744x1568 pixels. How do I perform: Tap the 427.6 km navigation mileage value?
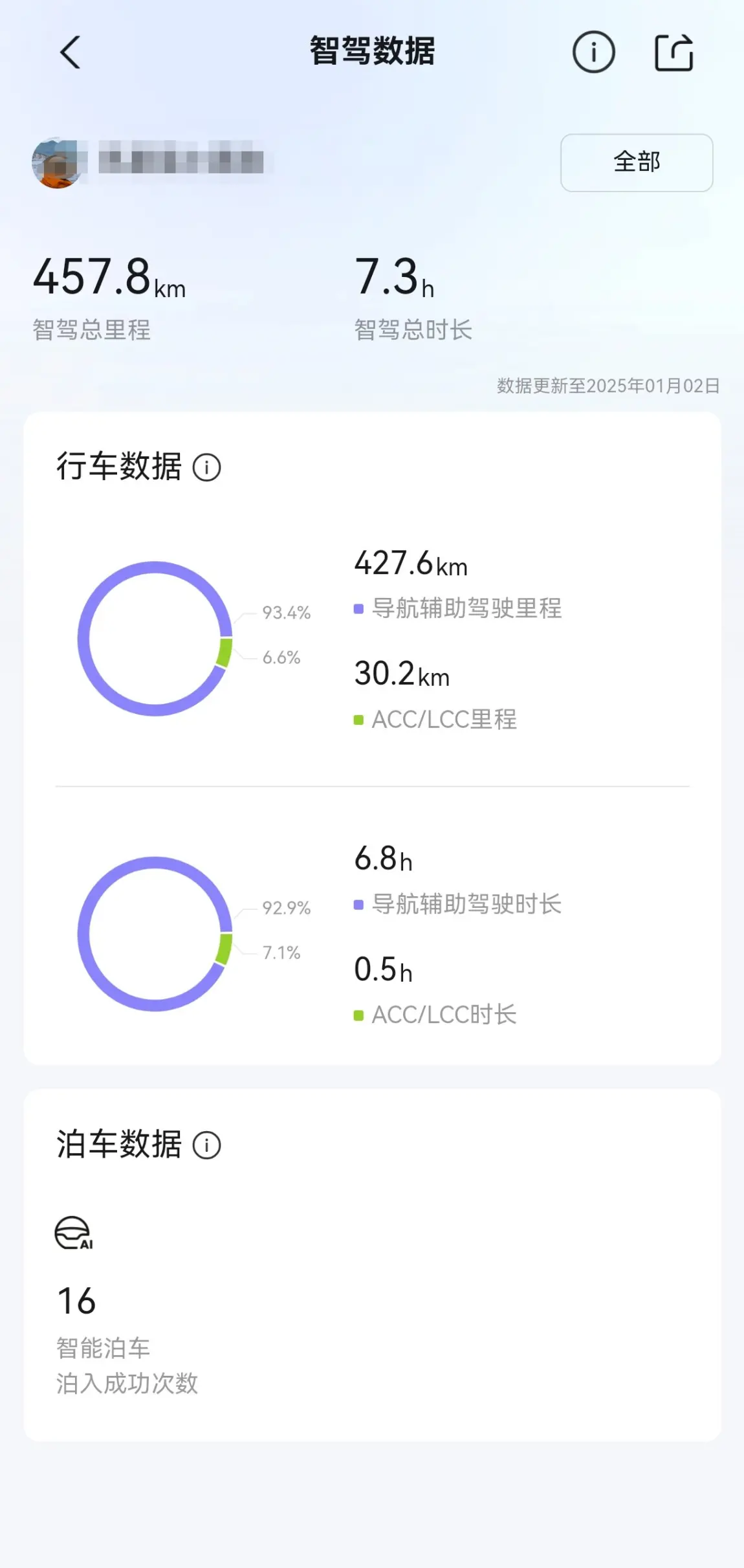tap(410, 563)
